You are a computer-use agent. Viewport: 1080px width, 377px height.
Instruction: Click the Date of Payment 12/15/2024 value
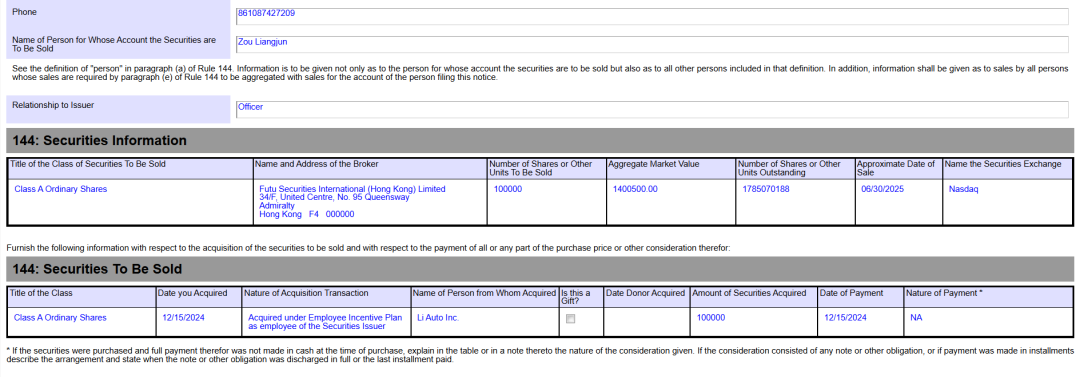pos(845,318)
